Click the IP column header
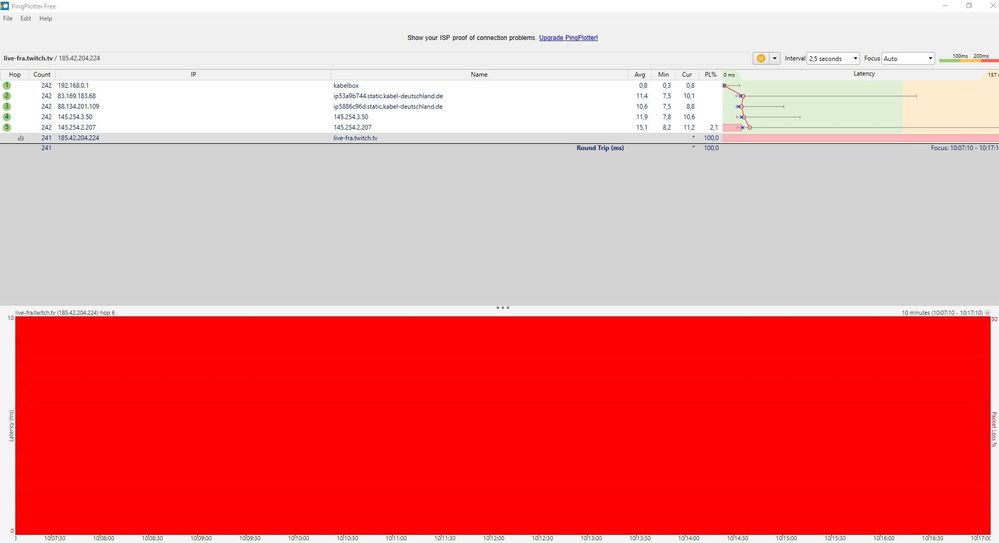The image size is (999, 543). [193, 75]
